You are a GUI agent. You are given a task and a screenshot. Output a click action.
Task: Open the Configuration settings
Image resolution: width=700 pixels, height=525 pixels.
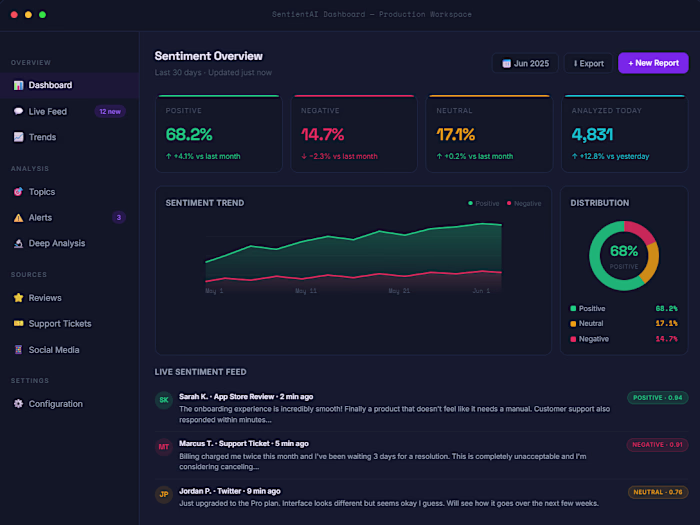(x=70, y=404)
